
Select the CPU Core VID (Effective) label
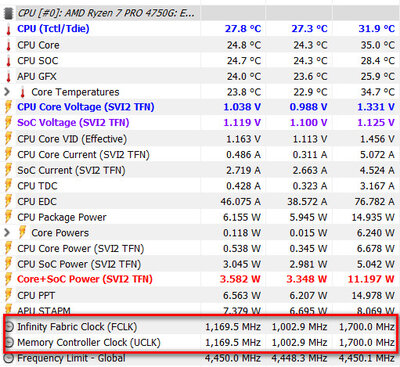(x=72, y=139)
